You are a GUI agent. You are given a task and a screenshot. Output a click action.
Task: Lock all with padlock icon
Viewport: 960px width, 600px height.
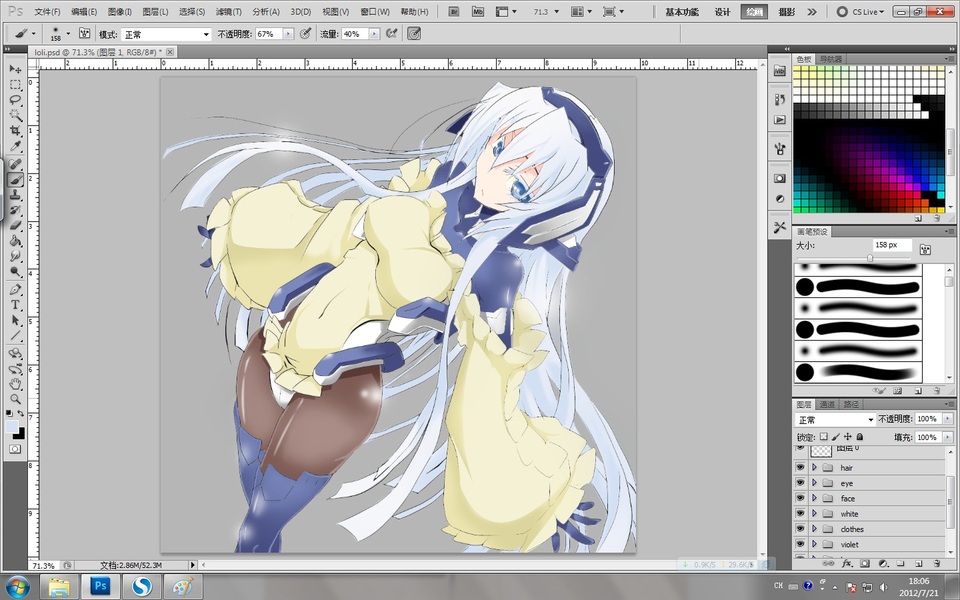click(860, 437)
